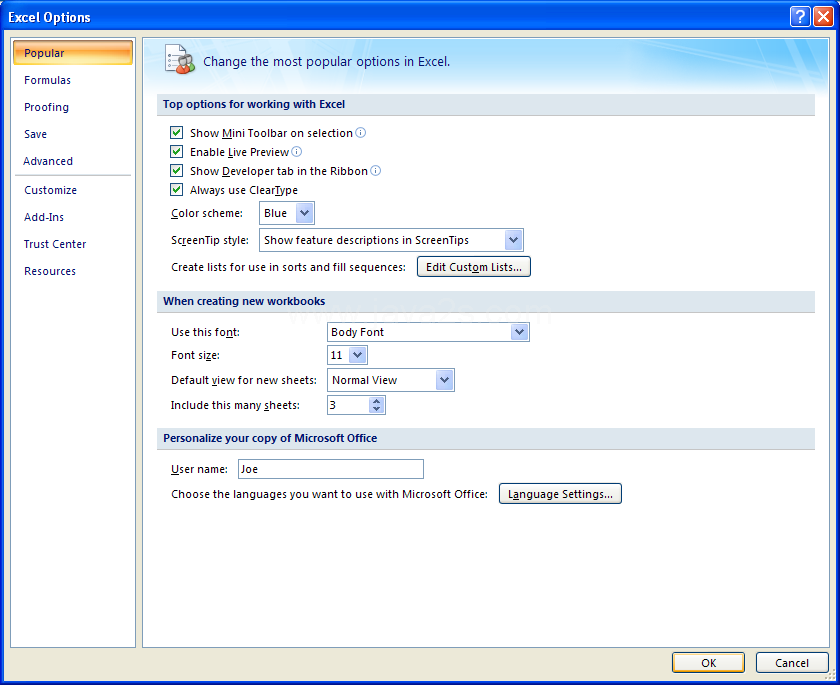Click the help question mark in title bar
Screen dimensions: 840x685
tap(800, 17)
